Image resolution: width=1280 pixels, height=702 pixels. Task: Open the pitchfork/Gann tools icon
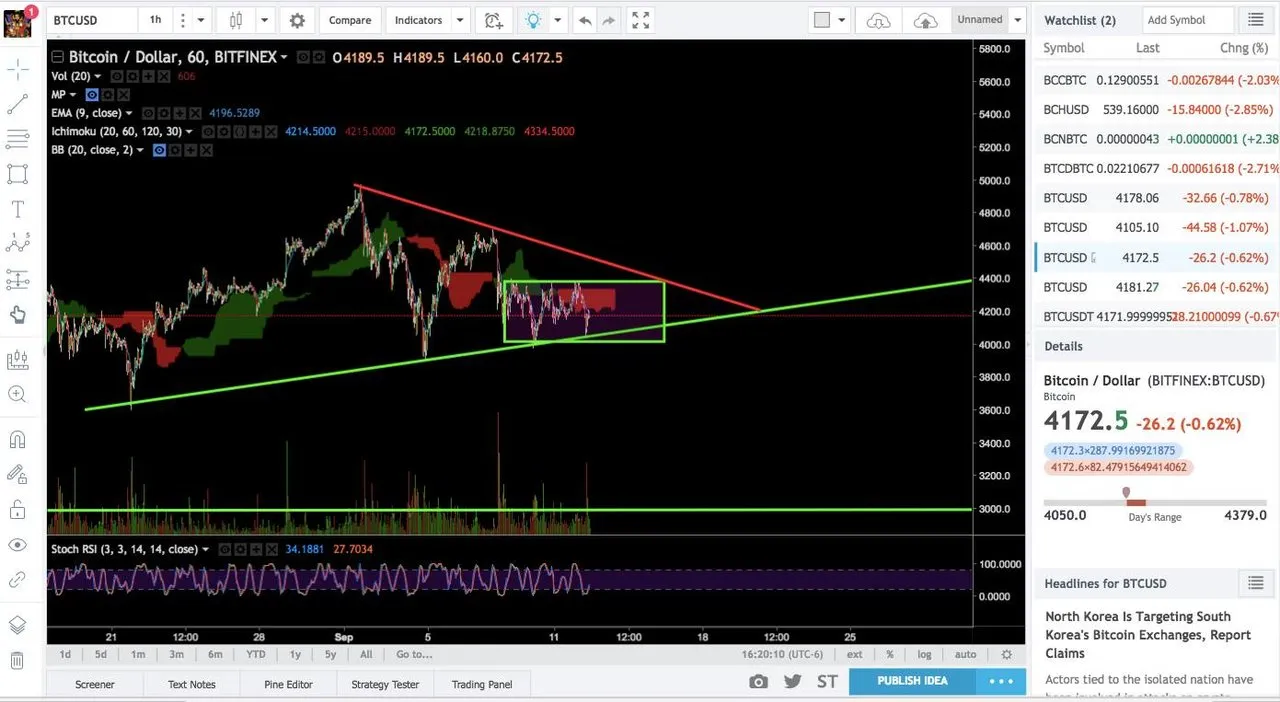tap(17, 139)
